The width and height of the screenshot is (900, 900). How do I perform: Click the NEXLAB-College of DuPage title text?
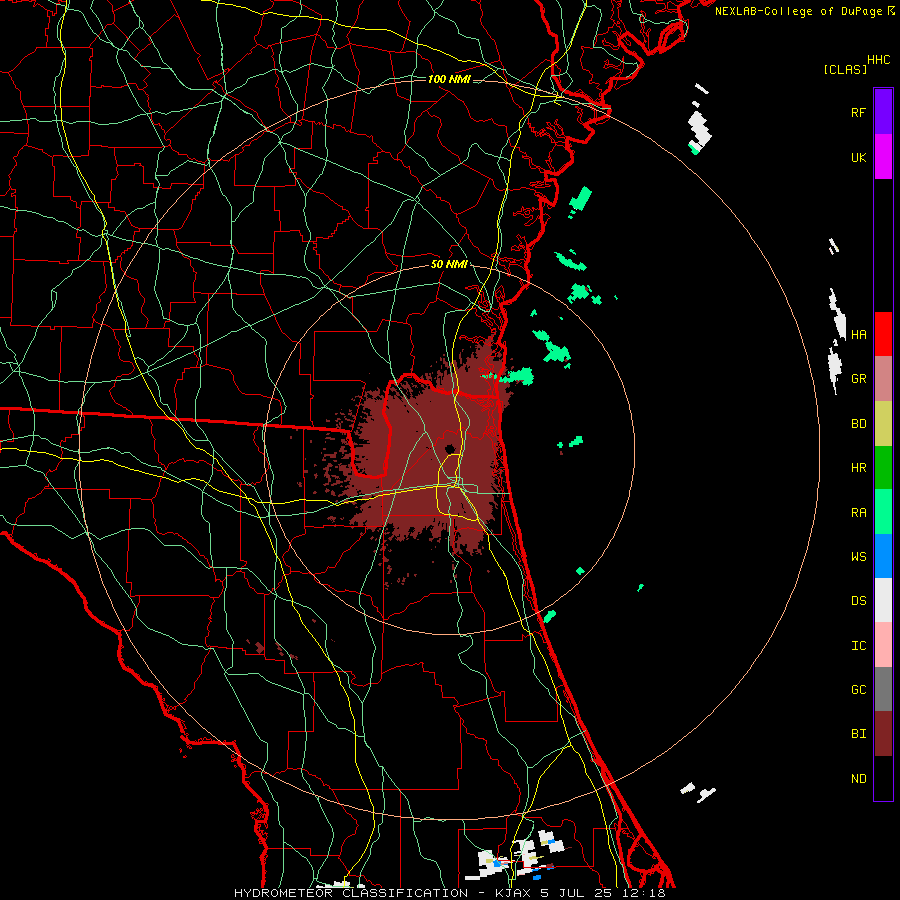pos(798,11)
